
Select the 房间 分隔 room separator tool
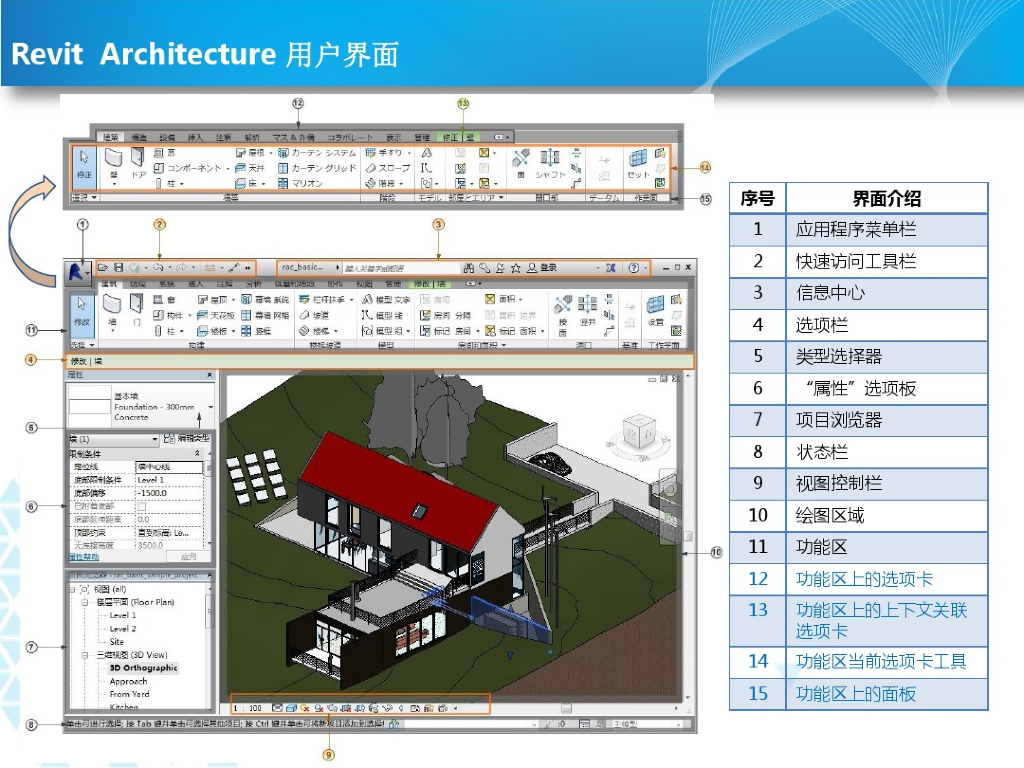click(x=445, y=315)
